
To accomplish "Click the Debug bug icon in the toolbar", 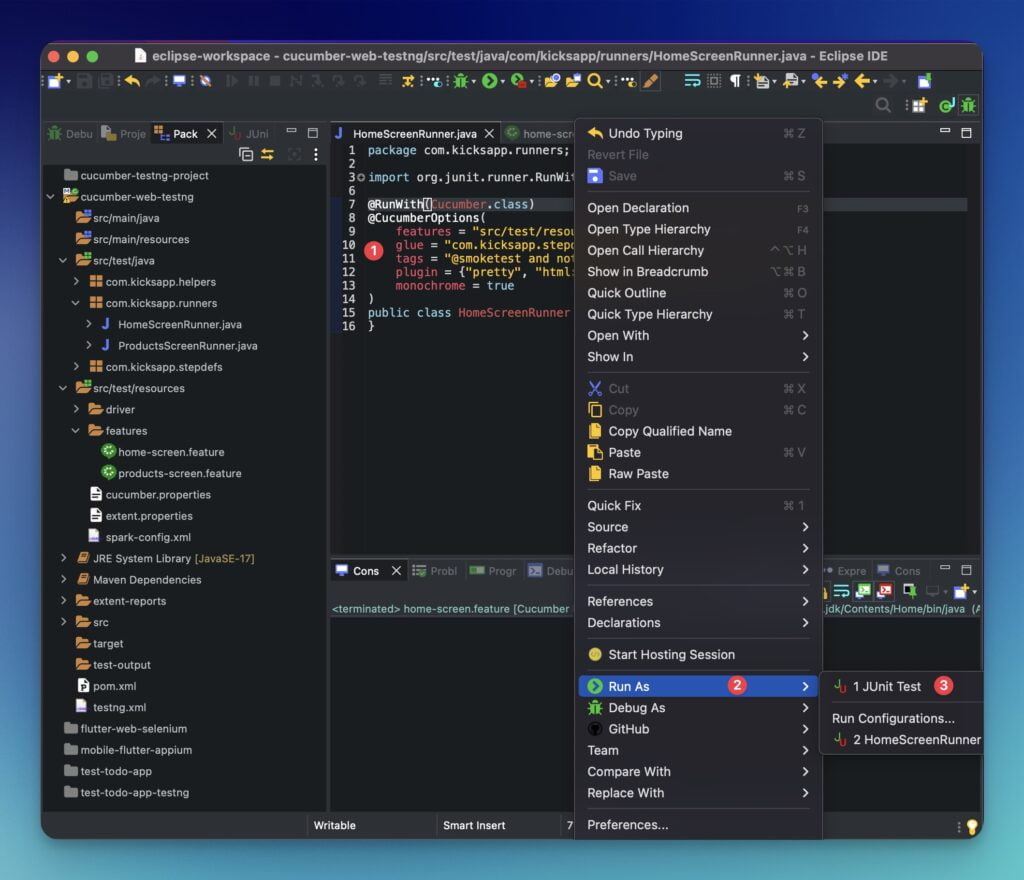I will tap(460, 81).
